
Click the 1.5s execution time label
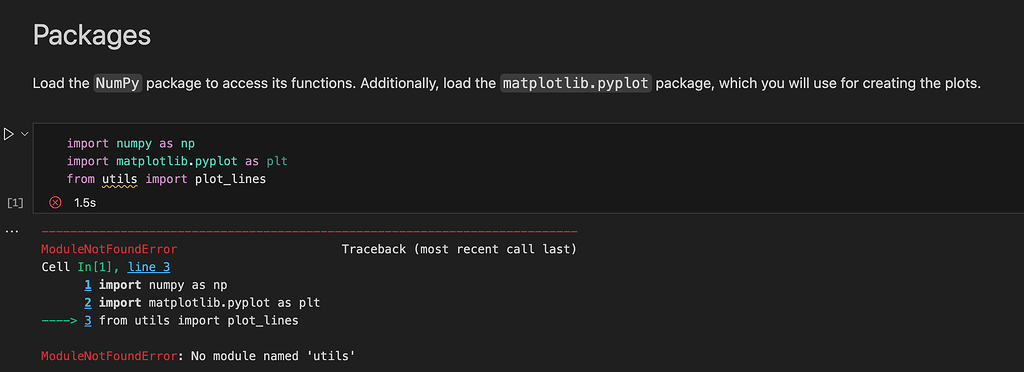click(x=85, y=203)
